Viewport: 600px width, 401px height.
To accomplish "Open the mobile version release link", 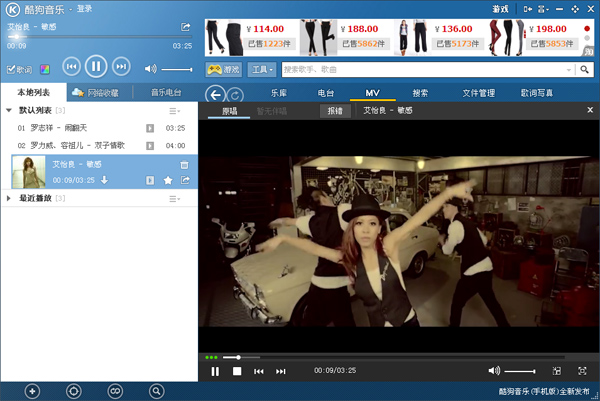I will pyautogui.click(x=544, y=391).
